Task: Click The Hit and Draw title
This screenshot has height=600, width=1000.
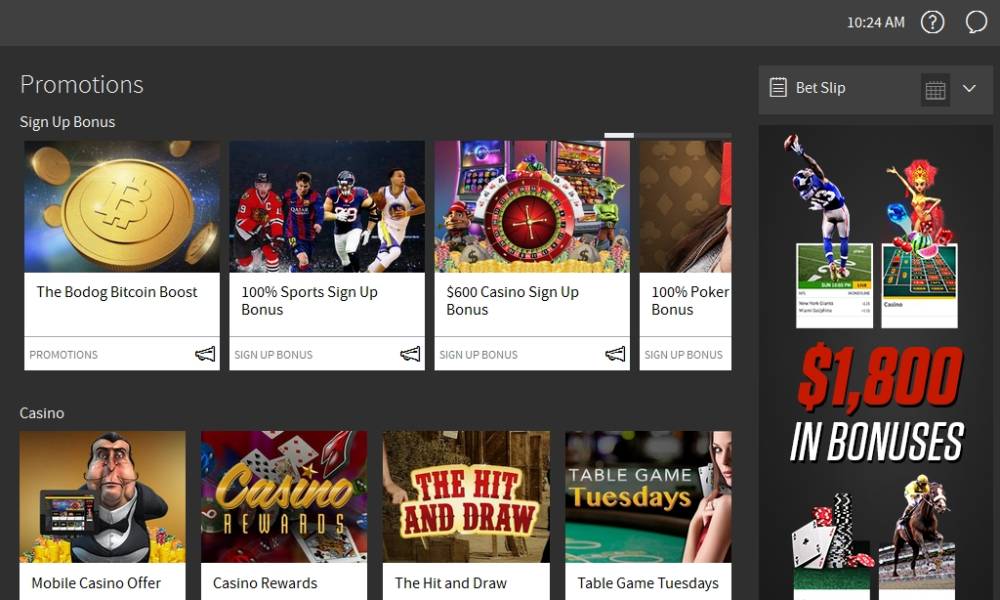Action: [451, 583]
